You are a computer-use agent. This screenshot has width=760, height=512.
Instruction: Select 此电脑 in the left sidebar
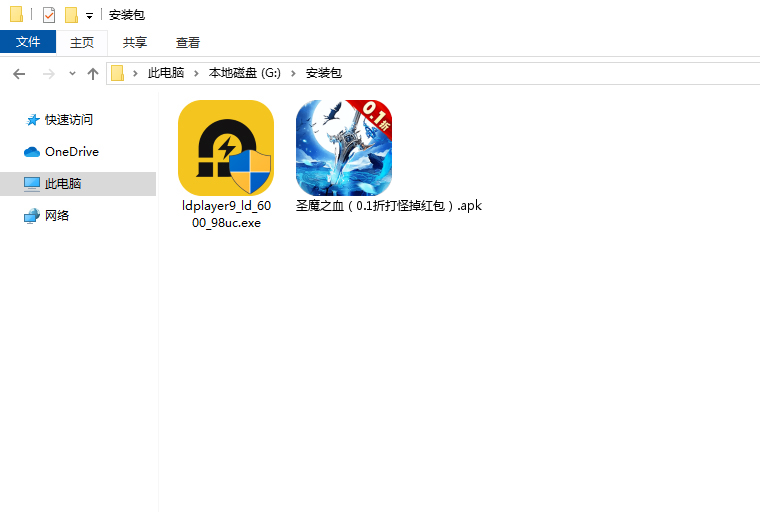(62, 184)
